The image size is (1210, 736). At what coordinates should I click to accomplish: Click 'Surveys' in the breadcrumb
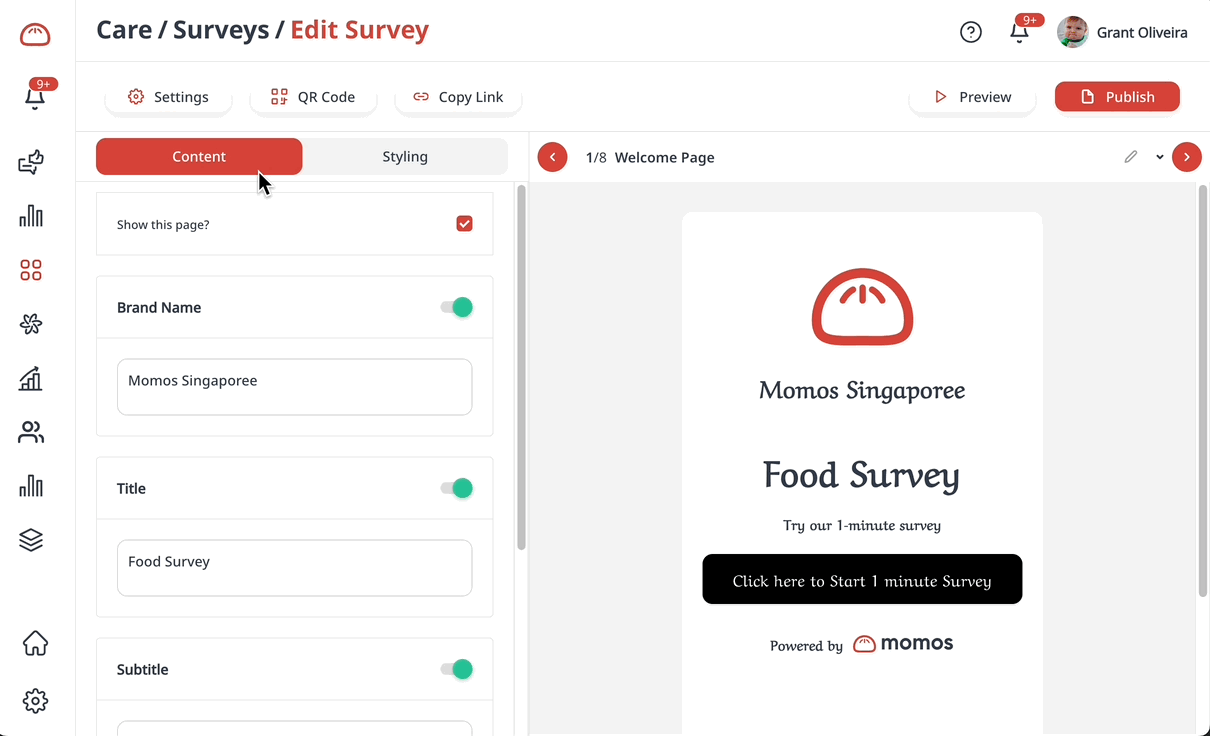(221, 30)
